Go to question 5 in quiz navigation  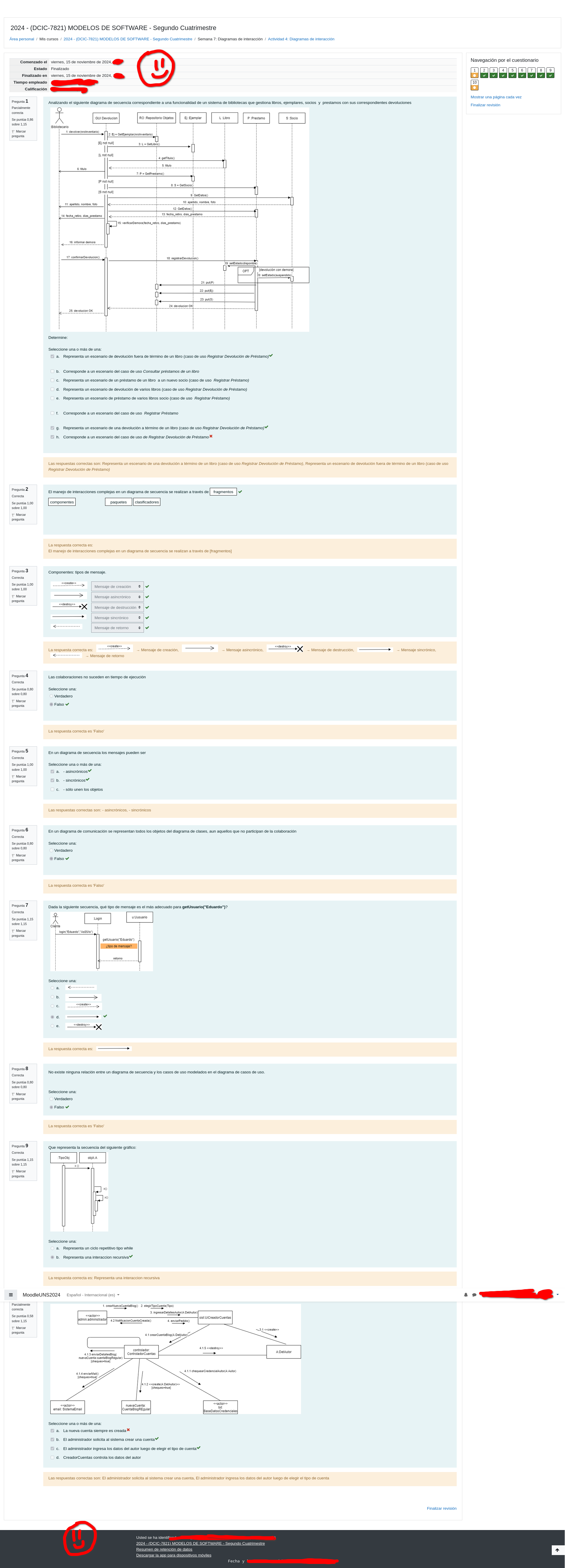click(512, 72)
